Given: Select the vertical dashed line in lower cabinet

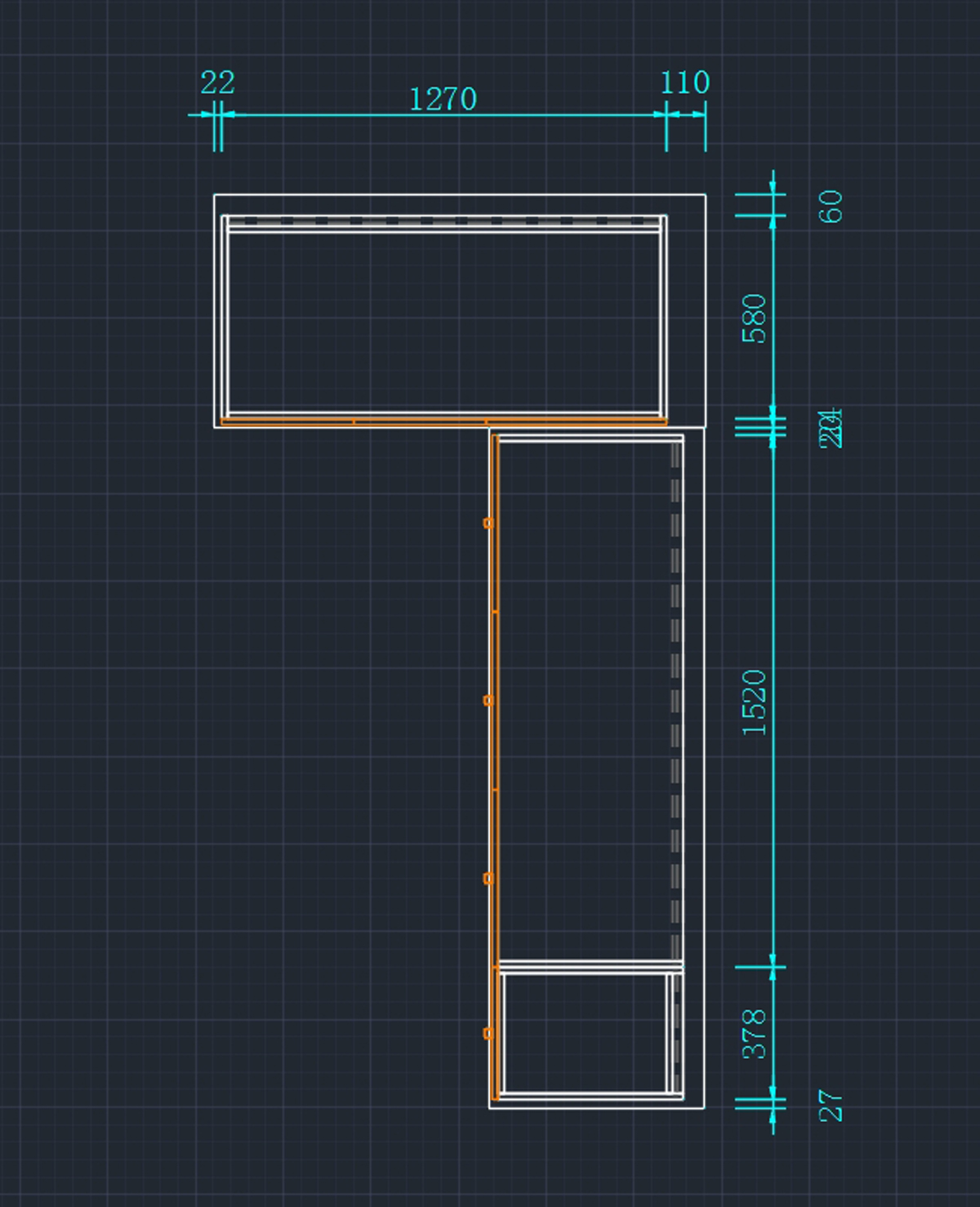Looking at the screenshot, I should tap(675, 702).
